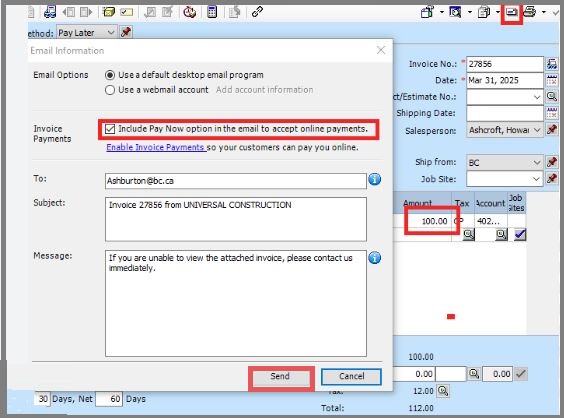Click the Cancel button
564x418 pixels.
[351, 377]
